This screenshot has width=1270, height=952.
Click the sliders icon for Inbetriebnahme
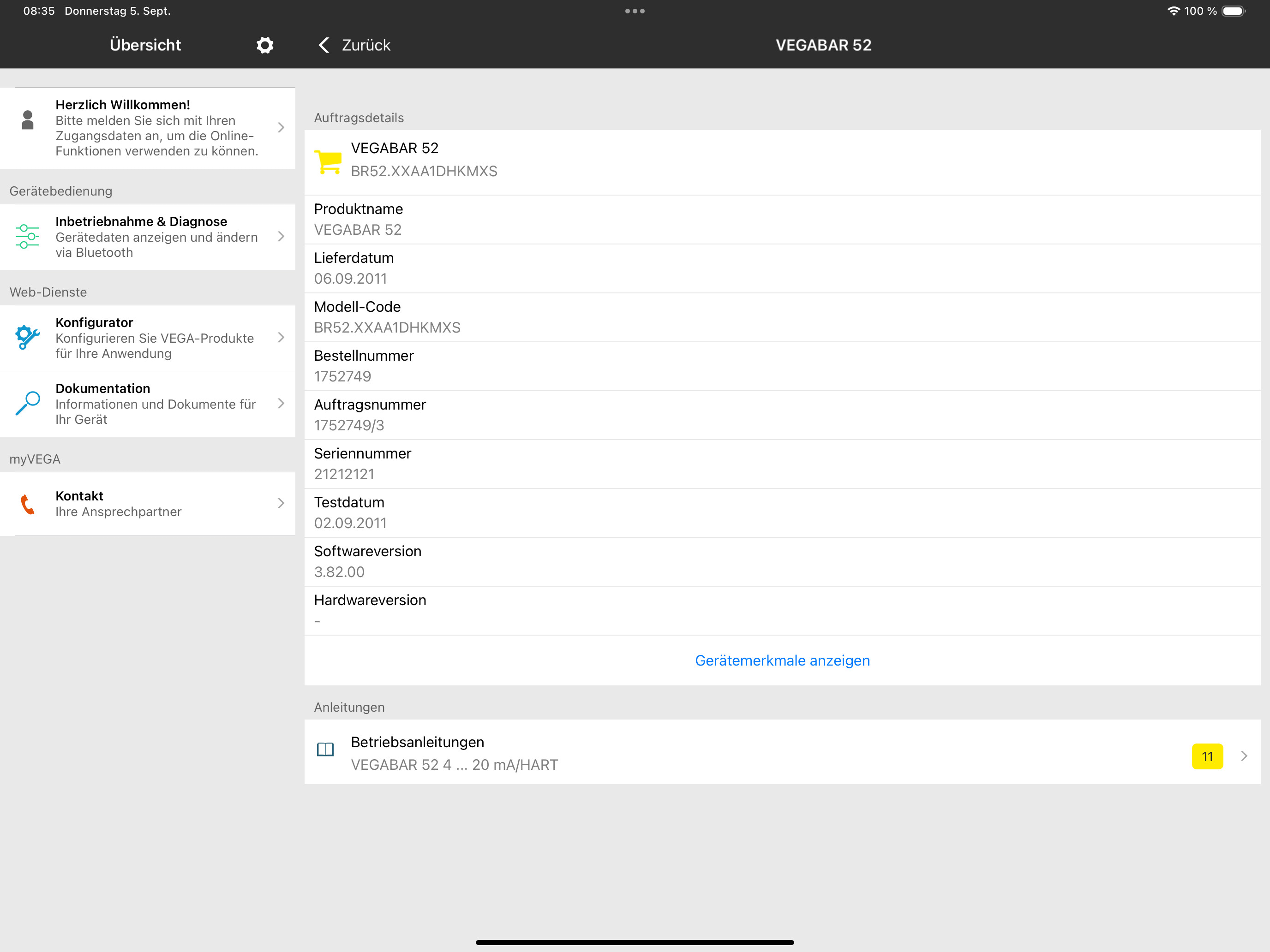tap(28, 237)
